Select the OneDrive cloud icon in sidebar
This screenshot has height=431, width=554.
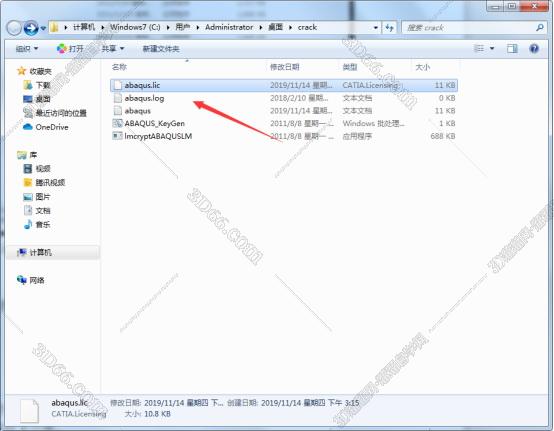(x=27, y=127)
